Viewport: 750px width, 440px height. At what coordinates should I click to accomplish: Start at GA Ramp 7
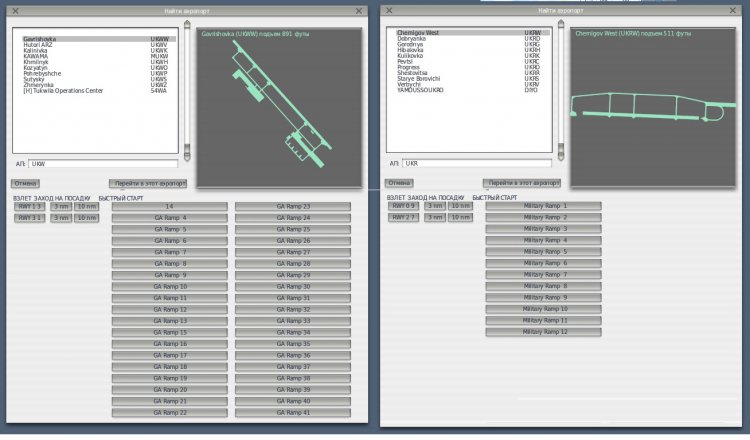170,253
